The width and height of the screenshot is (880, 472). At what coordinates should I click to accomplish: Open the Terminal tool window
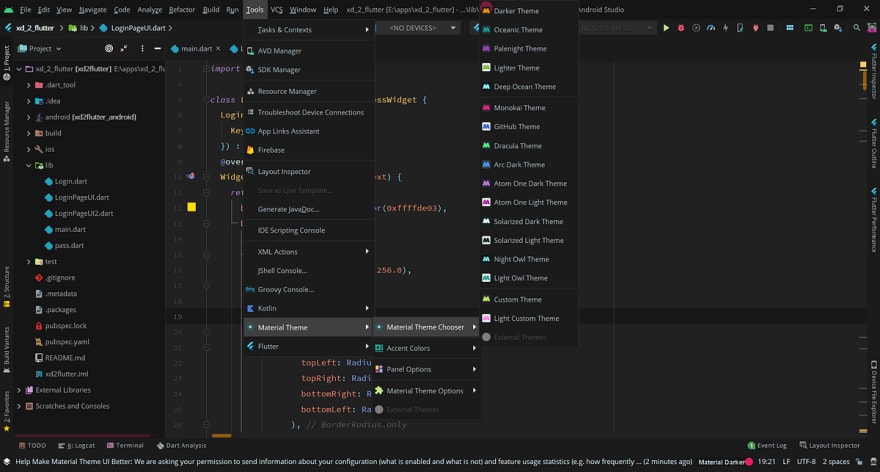(125, 446)
